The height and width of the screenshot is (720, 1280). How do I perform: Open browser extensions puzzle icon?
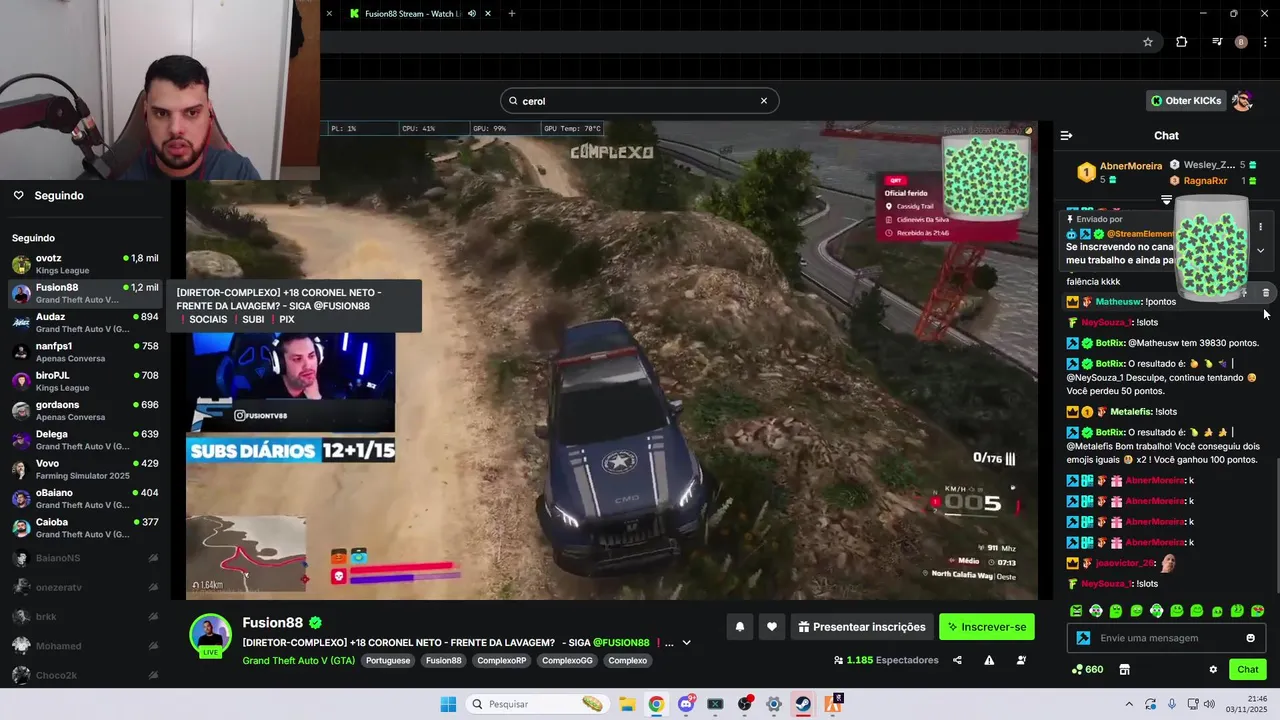point(1182,42)
